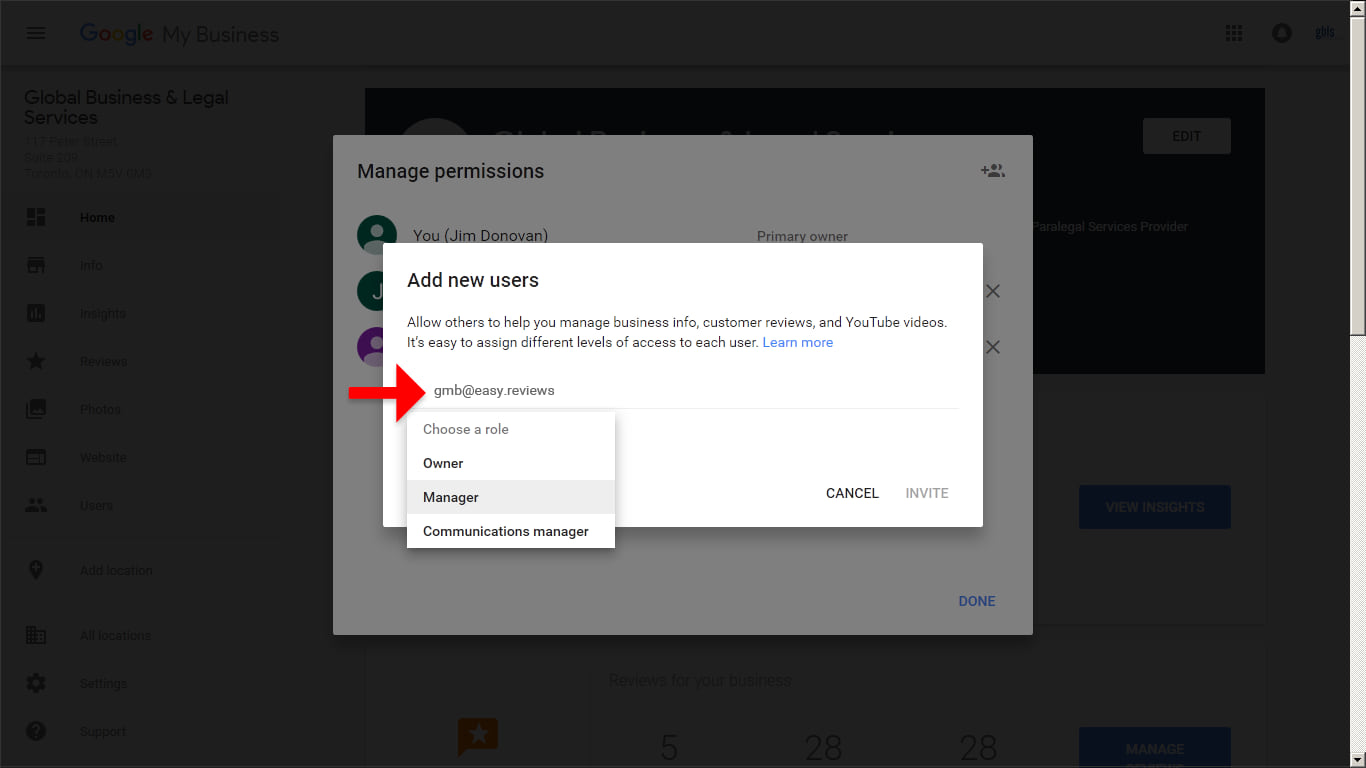Click the MANAGE REVIEWS button

(x=1155, y=748)
